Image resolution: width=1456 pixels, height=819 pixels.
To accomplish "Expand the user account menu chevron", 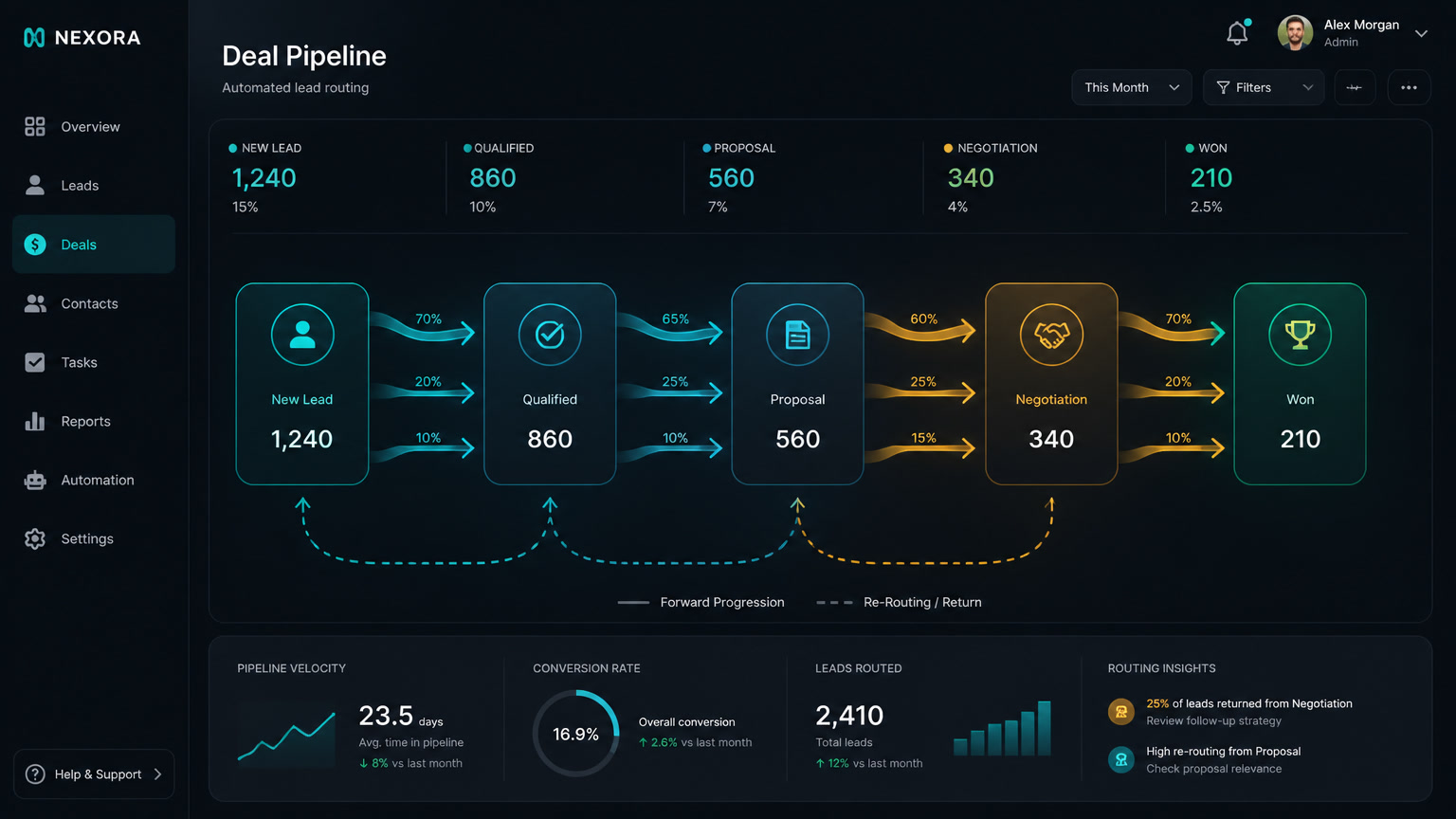I will click(x=1421, y=33).
